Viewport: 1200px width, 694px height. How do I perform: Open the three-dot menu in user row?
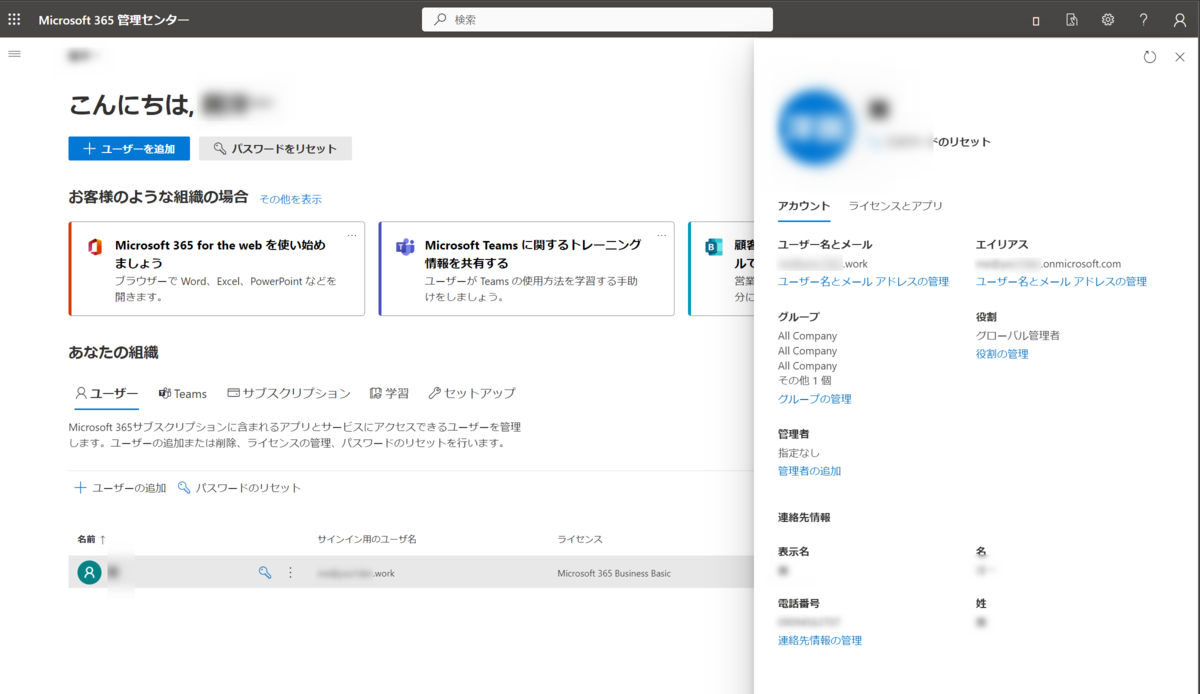click(x=291, y=572)
